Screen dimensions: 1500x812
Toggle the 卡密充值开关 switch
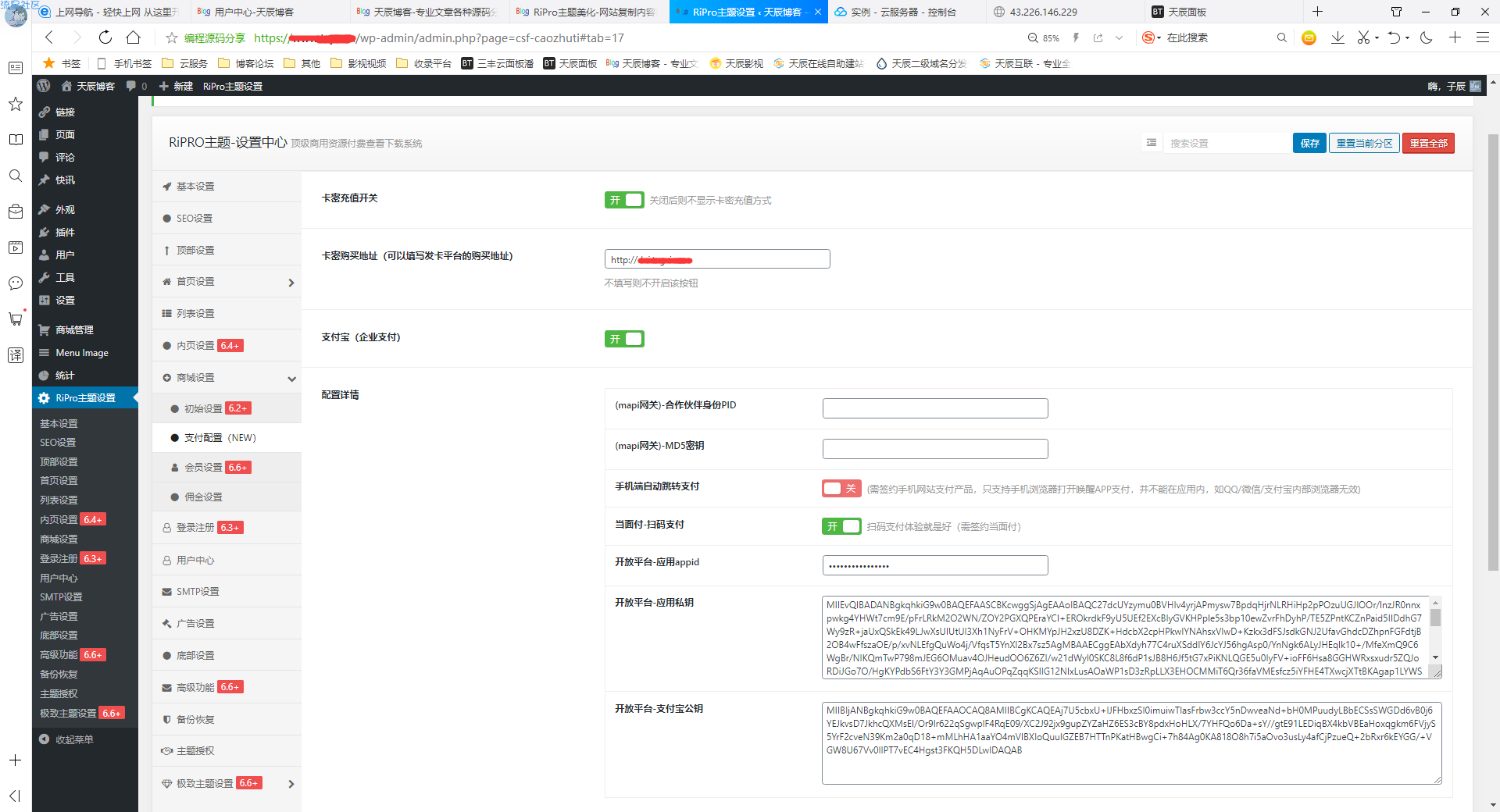point(624,200)
